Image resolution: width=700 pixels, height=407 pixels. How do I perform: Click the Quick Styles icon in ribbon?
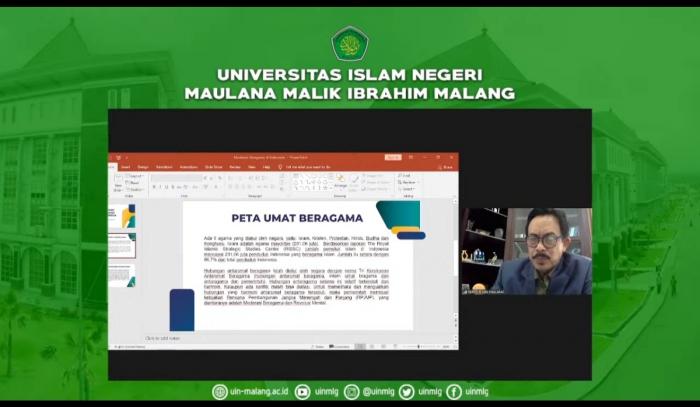pyautogui.click(x=354, y=183)
